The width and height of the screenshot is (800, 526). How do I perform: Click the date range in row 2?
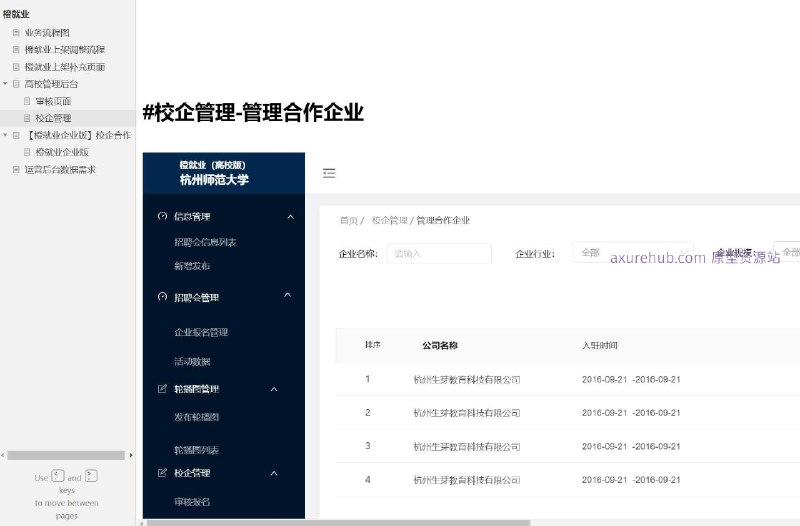[x=631, y=413]
